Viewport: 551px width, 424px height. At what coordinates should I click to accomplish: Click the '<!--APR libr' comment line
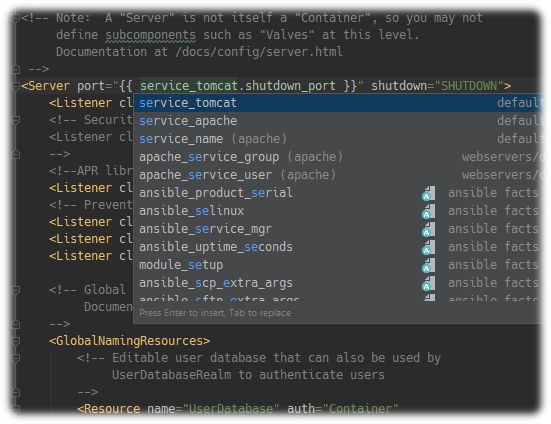point(91,171)
